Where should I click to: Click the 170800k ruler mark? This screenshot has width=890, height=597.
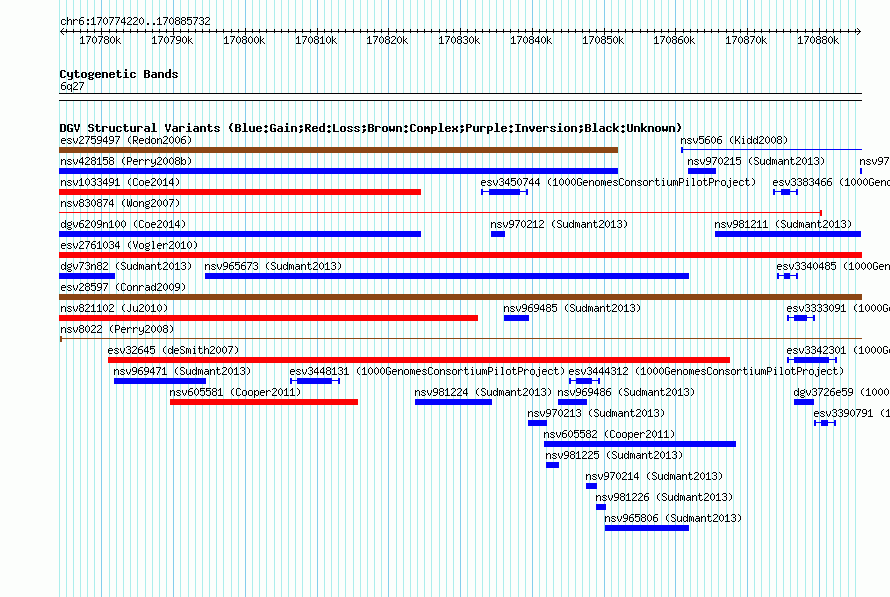click(244, 40)
